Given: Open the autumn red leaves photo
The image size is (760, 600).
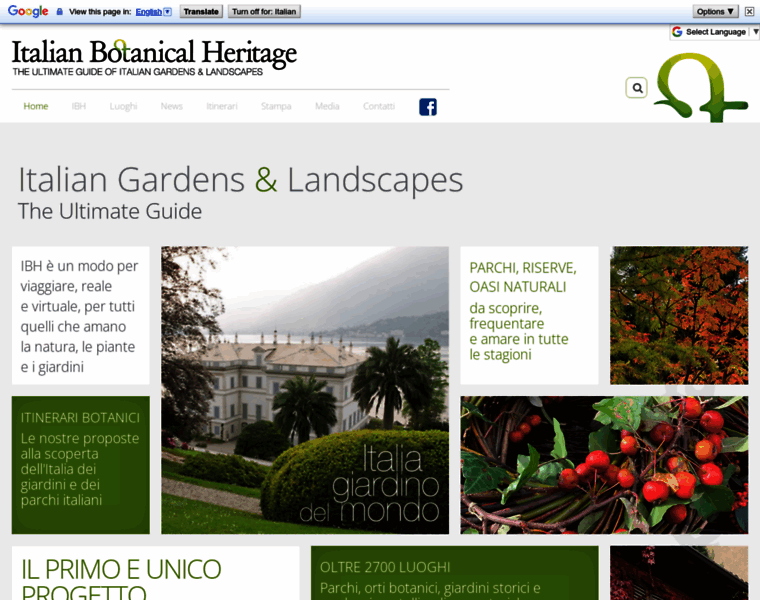Looking at the screenshot, I should coord(679,315).
